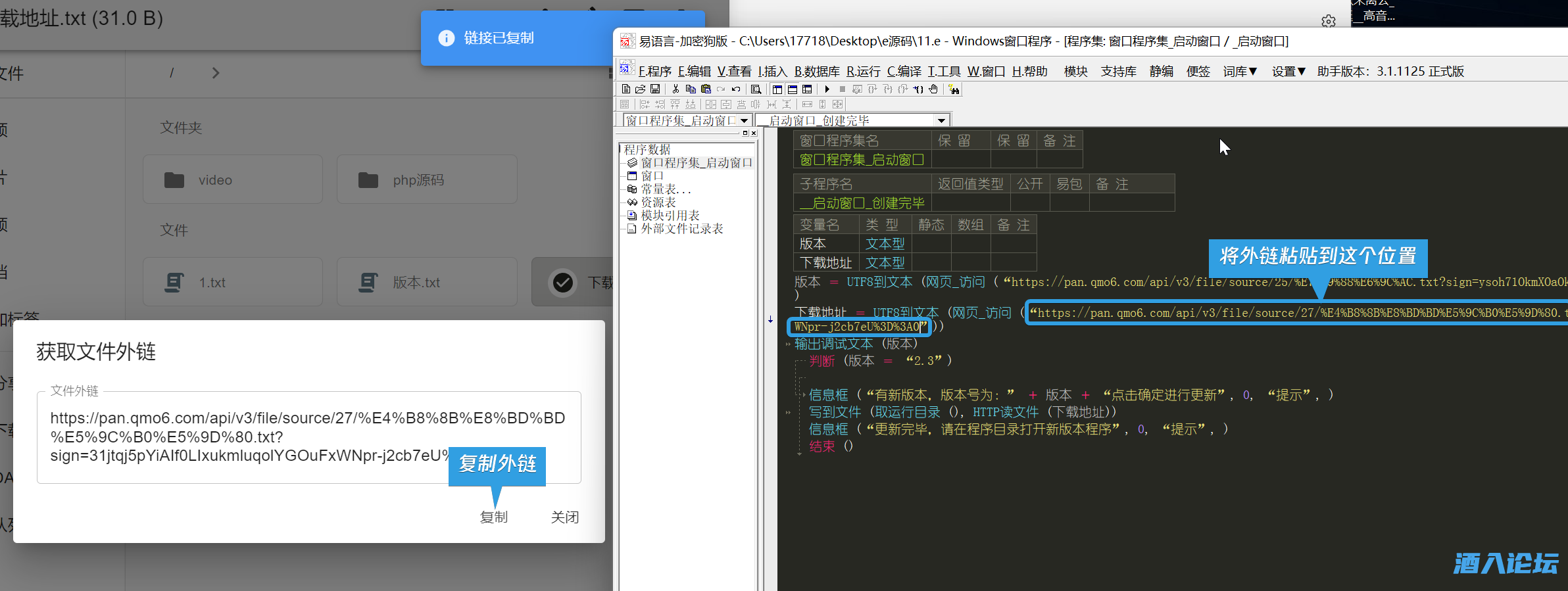Open the settings gear icon
The image size is (1568, 591).
1328,21
